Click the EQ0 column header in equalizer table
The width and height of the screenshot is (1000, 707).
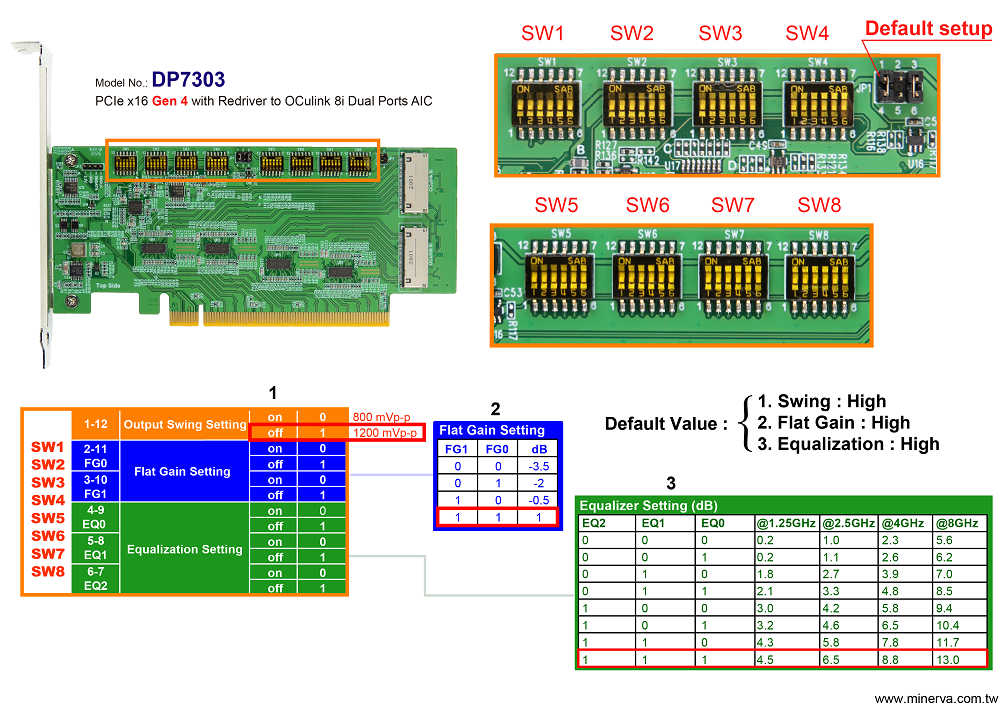[725, 523]
